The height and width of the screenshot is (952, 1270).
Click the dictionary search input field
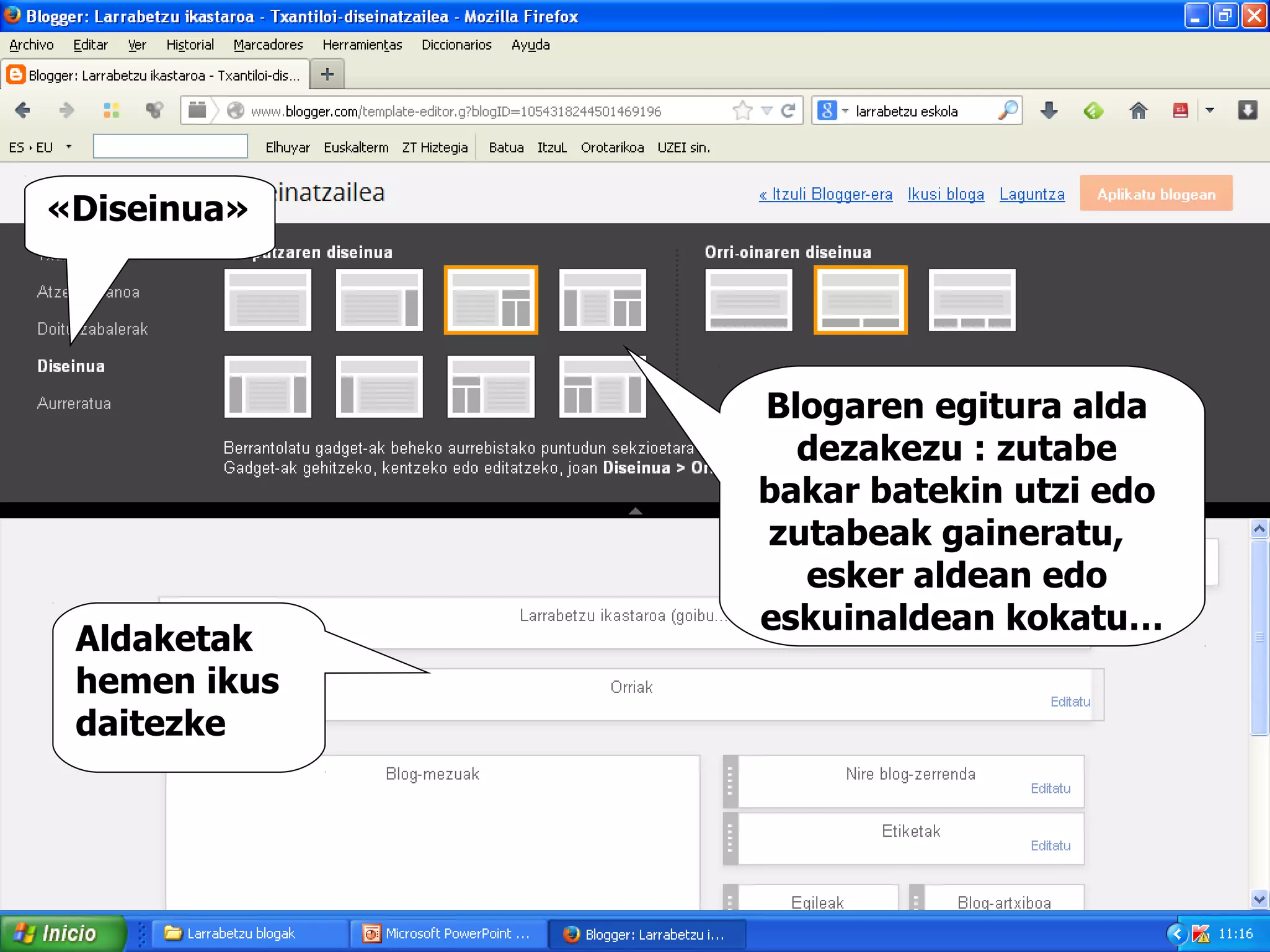coord(171,147)
